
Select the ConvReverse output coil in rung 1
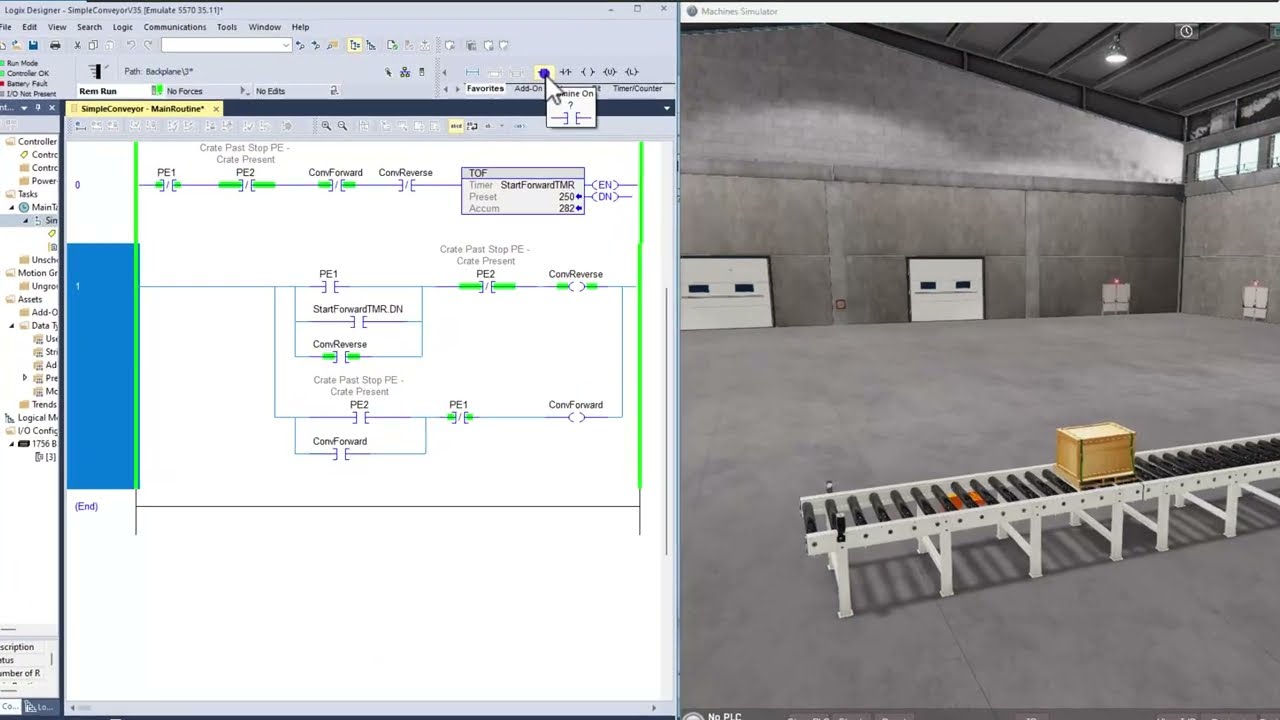[576, 287]
